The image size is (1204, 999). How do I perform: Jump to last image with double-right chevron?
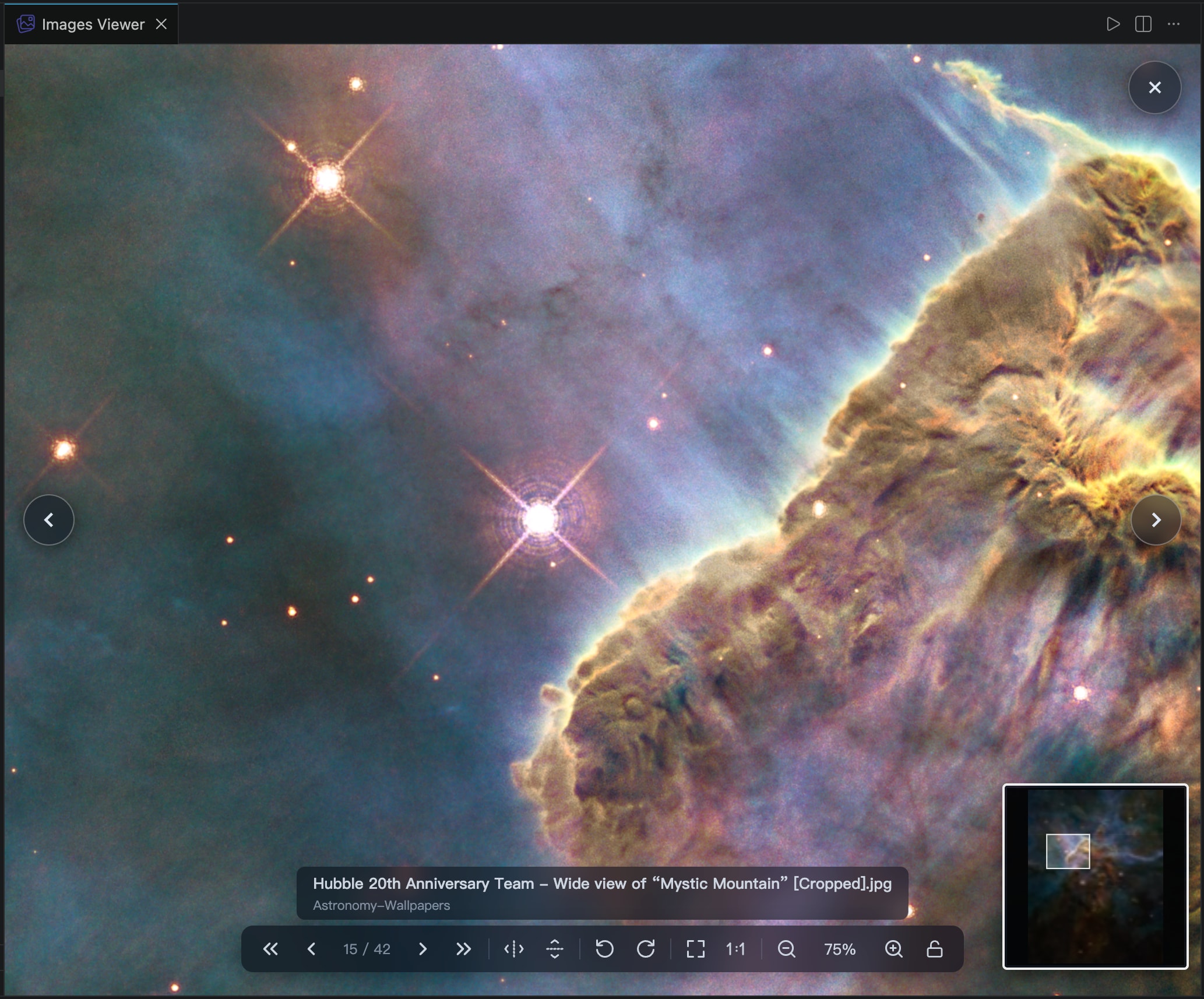[464, 949]
